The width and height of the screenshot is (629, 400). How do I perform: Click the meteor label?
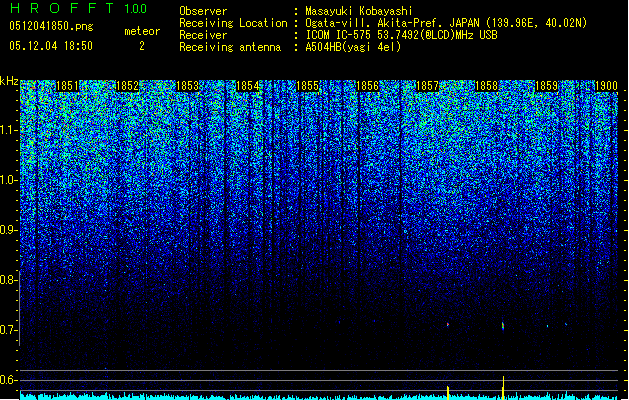142,31
